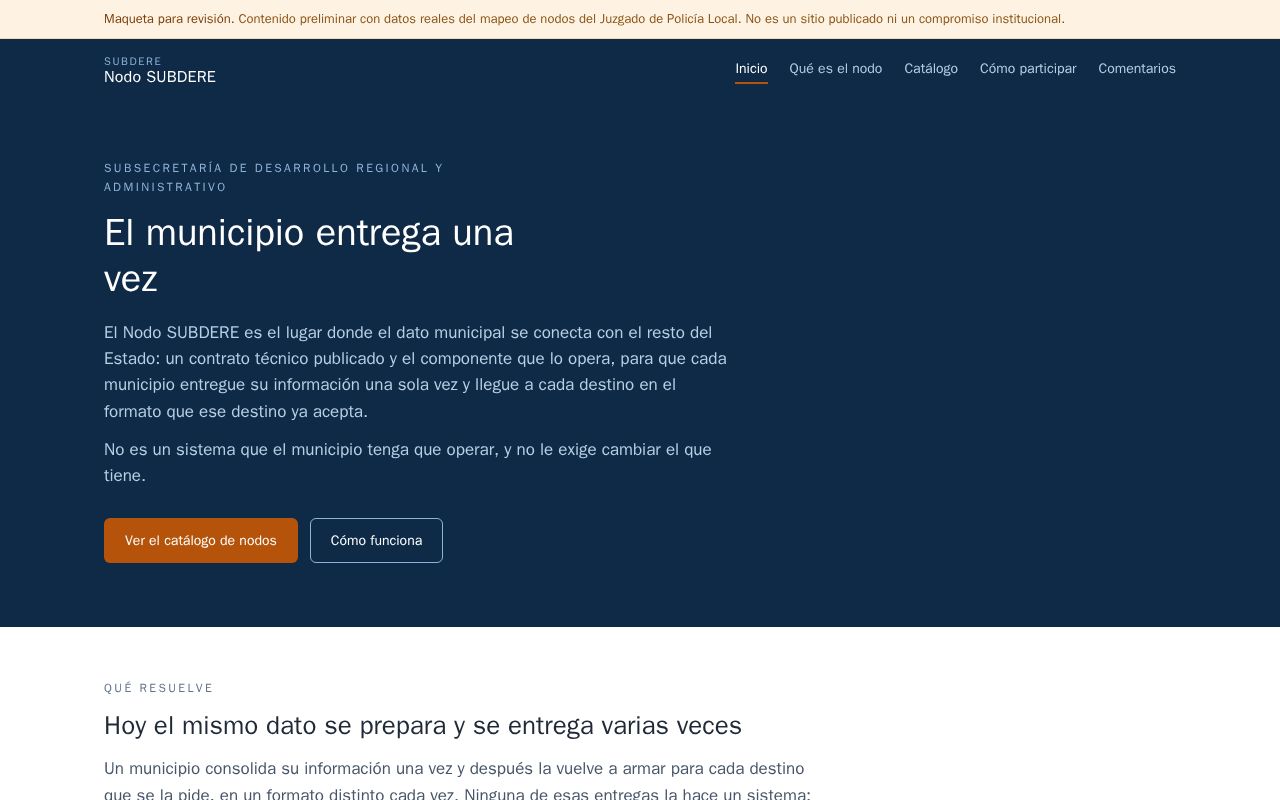Click paragraph starting El Nodo SUBDERE es el lugar
Viewport: 1280px width, 800px height.
tap(415, 371)
